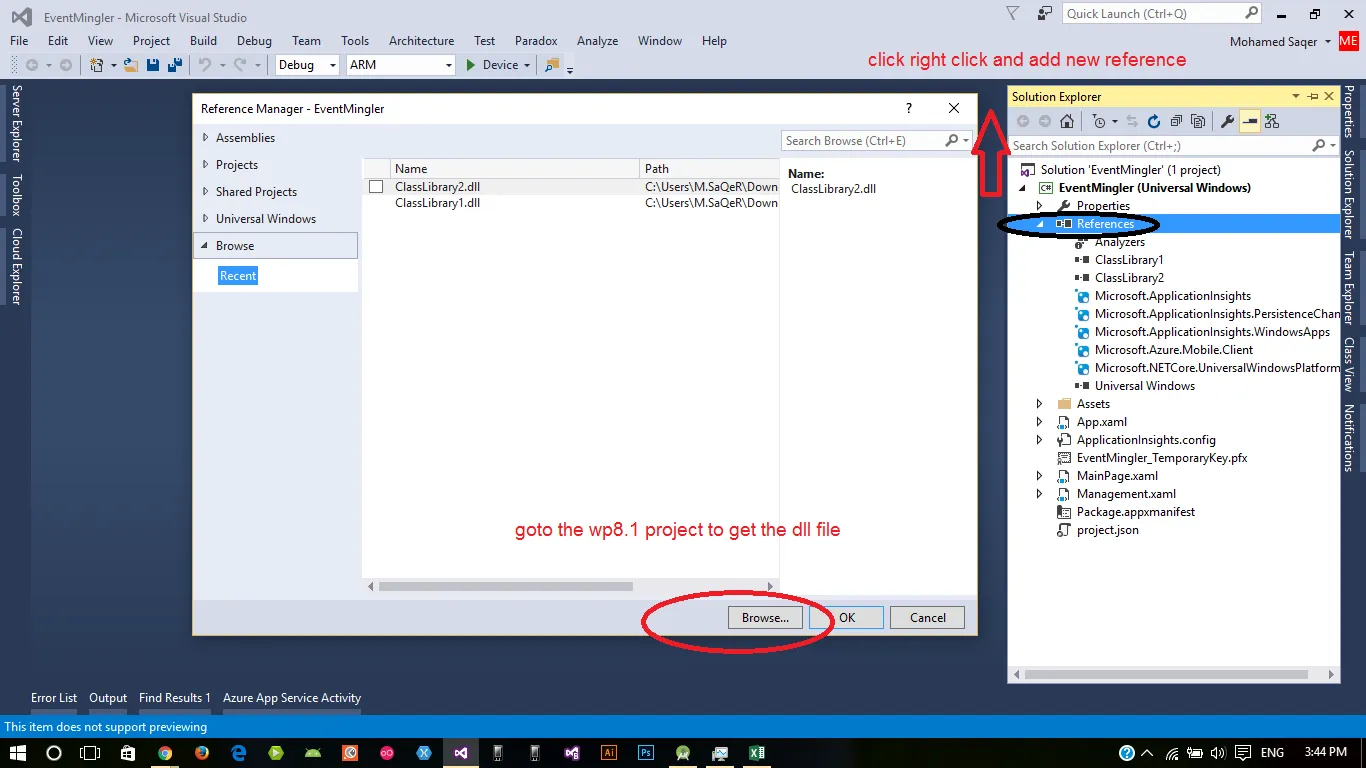Cancel the Reference Manager dialog

coord(928,618)
